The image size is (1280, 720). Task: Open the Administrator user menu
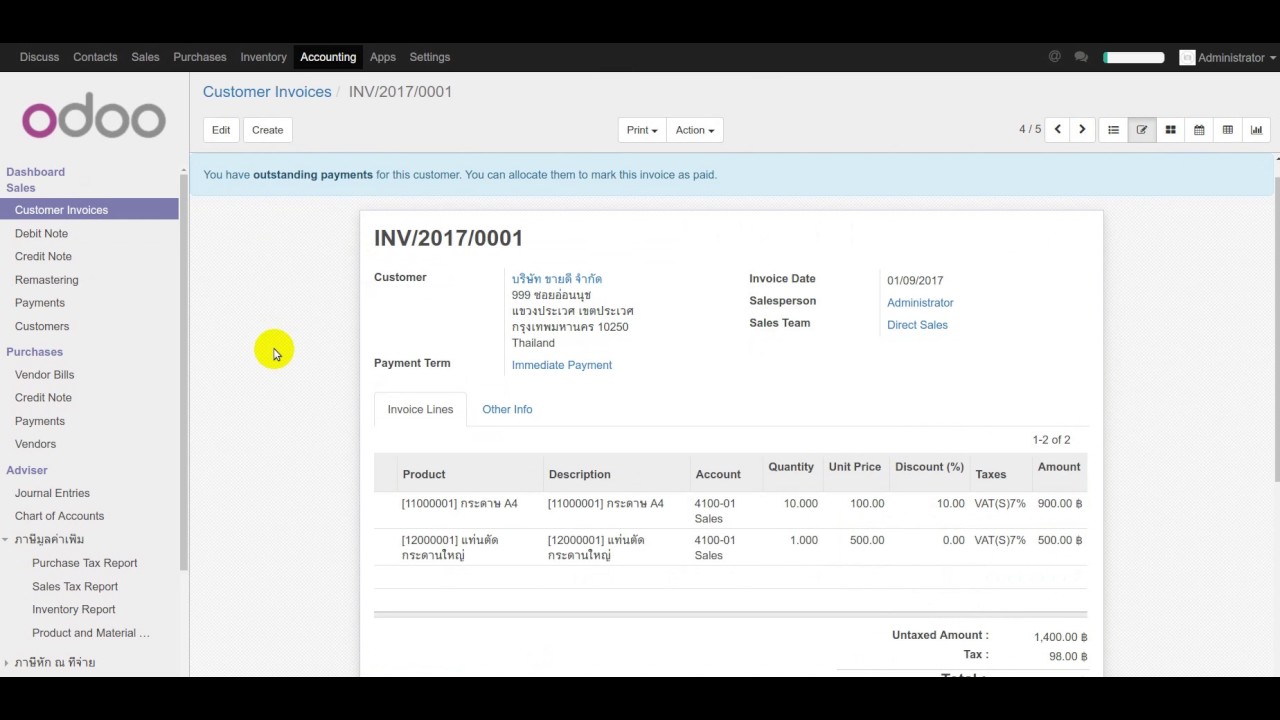point(1227,57)
